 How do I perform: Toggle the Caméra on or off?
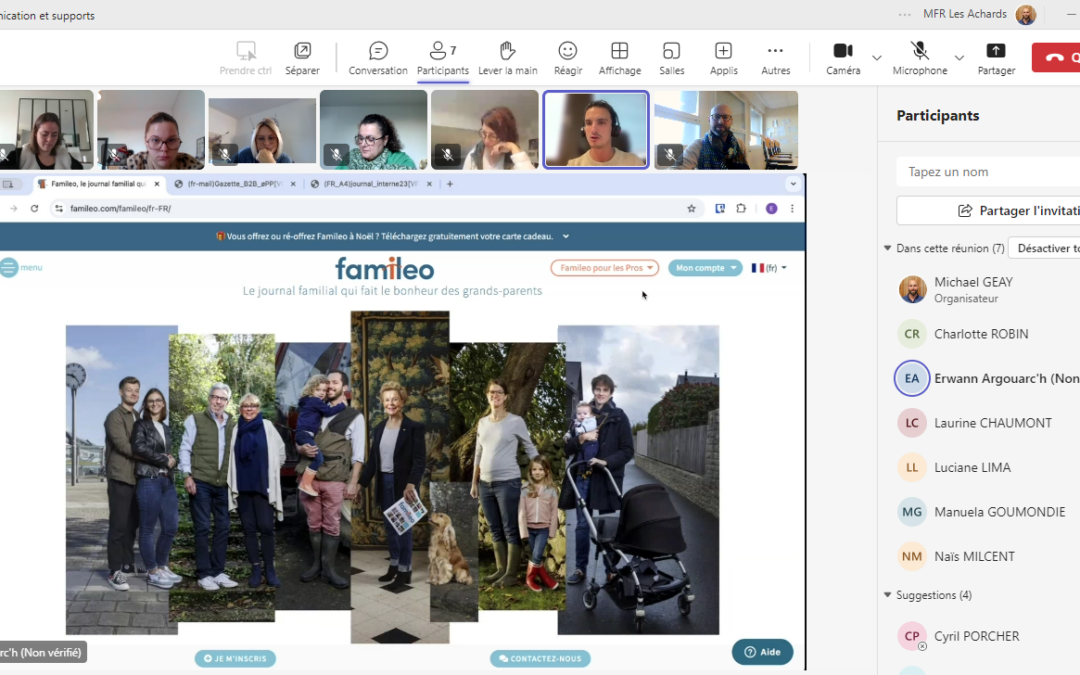[x=843, y=59]
